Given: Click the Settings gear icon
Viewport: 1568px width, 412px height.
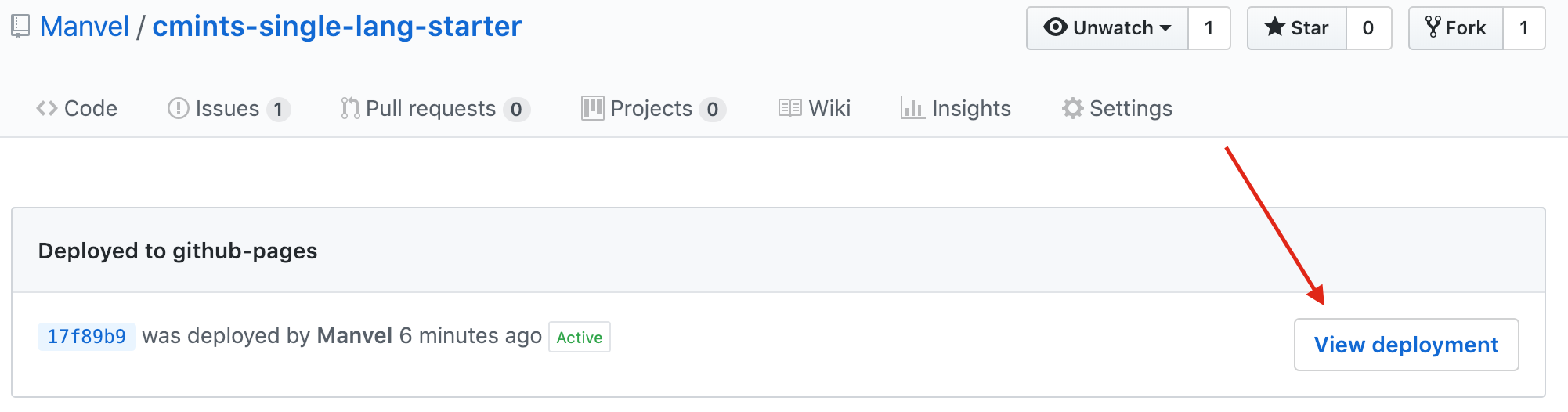Looking at the screenshot, I should pyautogui.click(x=1072, y=108).
